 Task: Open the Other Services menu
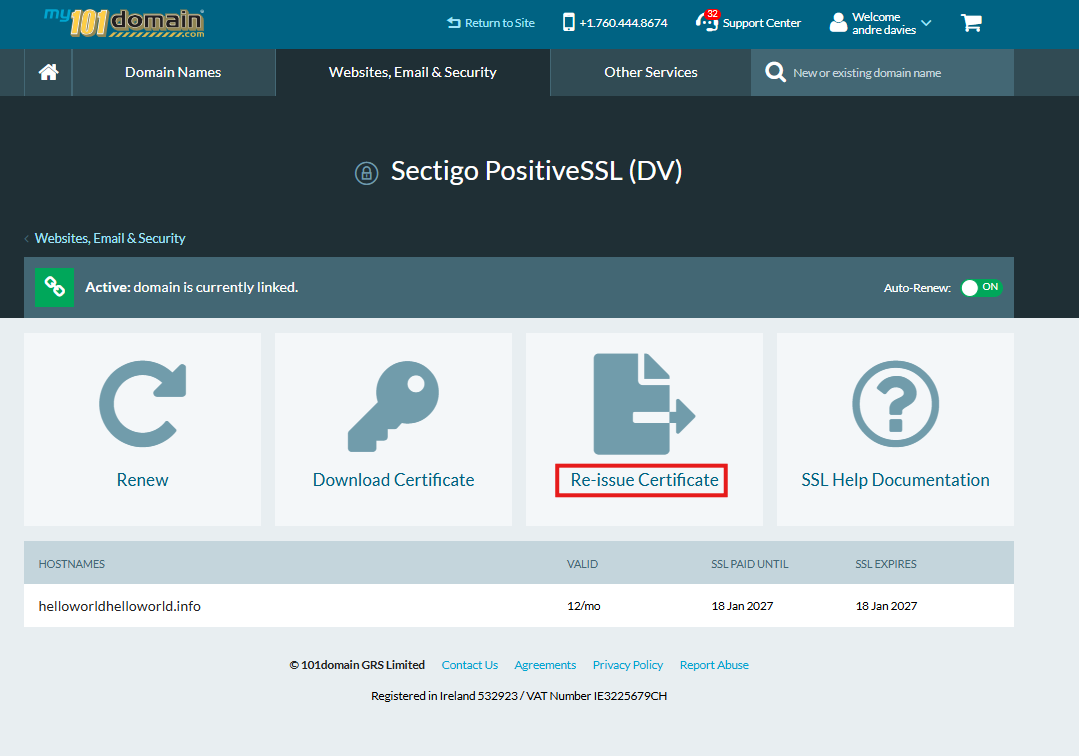[650, 72]
